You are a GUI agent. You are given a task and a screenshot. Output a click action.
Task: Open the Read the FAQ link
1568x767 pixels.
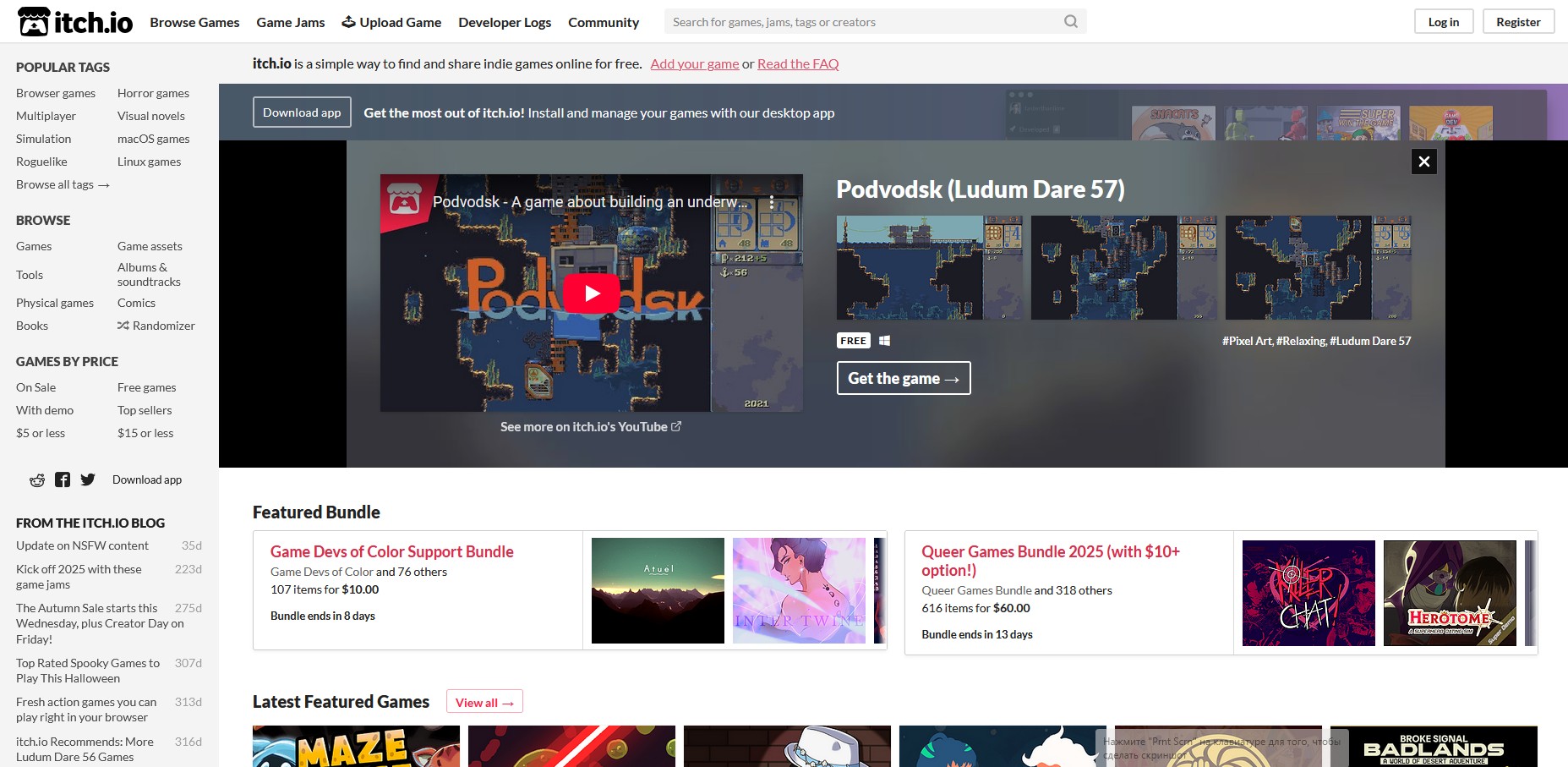point(798,64)
